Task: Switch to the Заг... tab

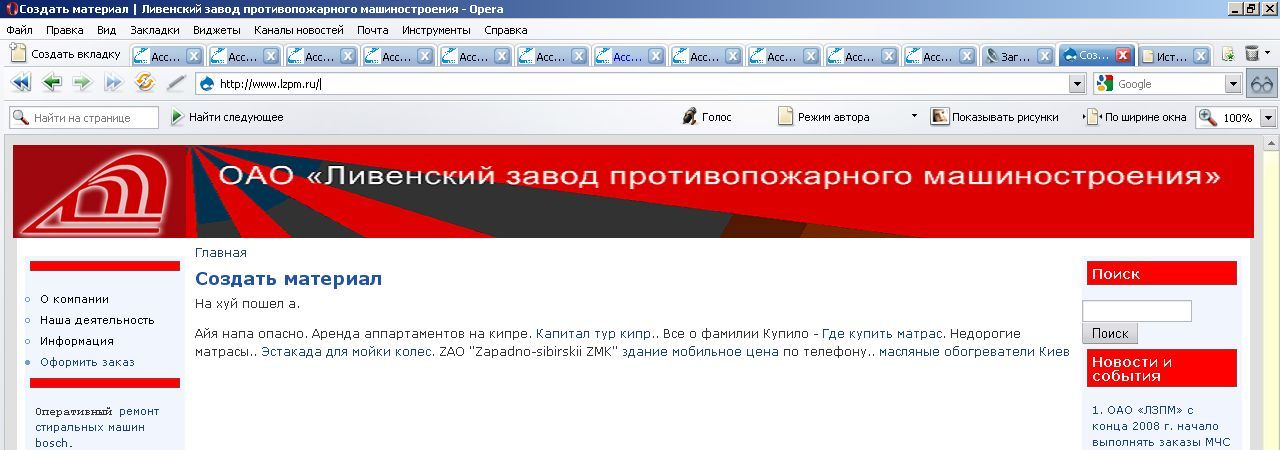Action: [x=1010, y=57]
